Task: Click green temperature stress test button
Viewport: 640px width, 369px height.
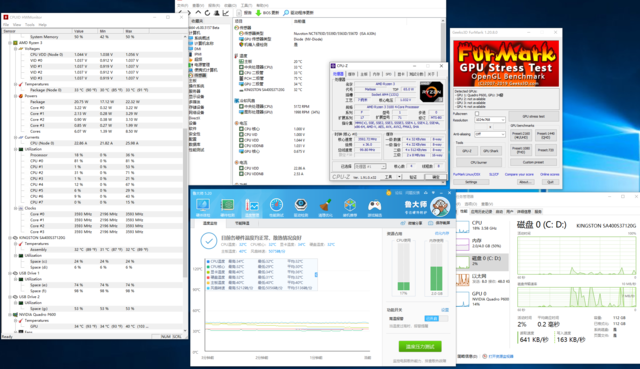Action: click(420, 347)
